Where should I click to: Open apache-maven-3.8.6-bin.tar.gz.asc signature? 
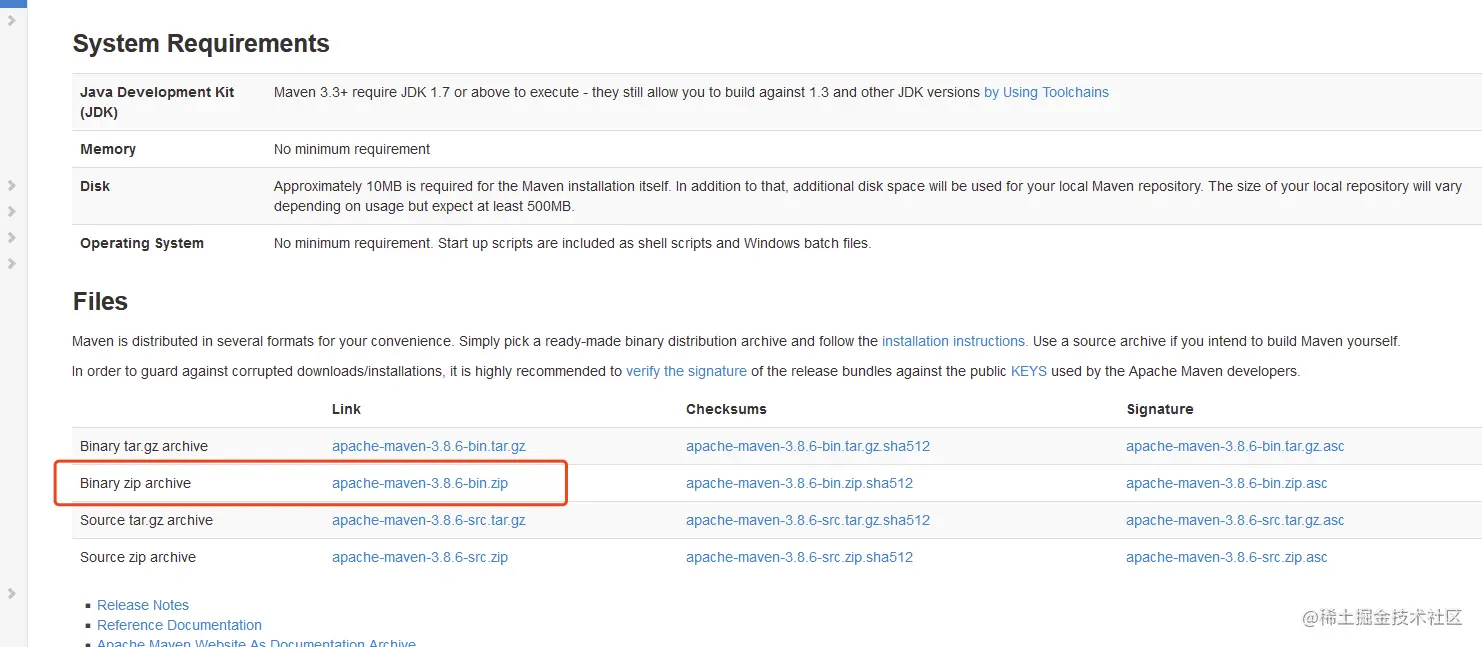(x=1235, y=446)
